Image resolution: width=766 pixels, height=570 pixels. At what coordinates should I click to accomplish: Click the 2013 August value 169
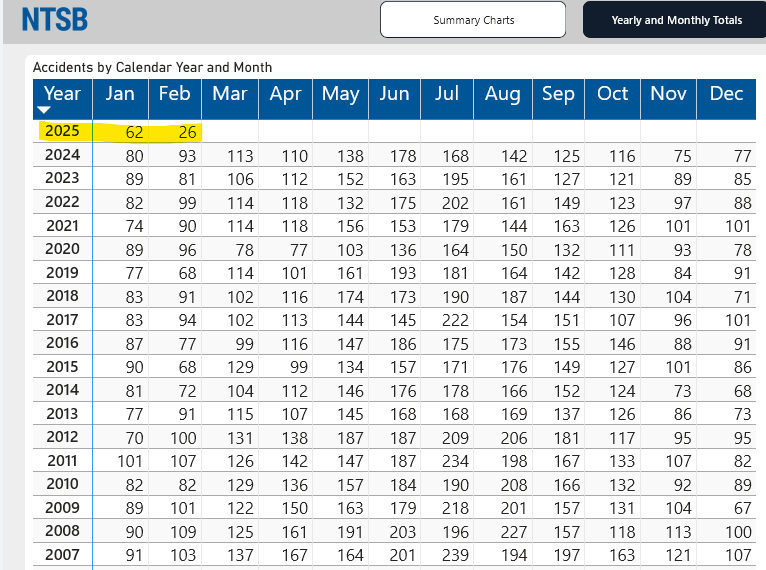click(x=514, y=414)
